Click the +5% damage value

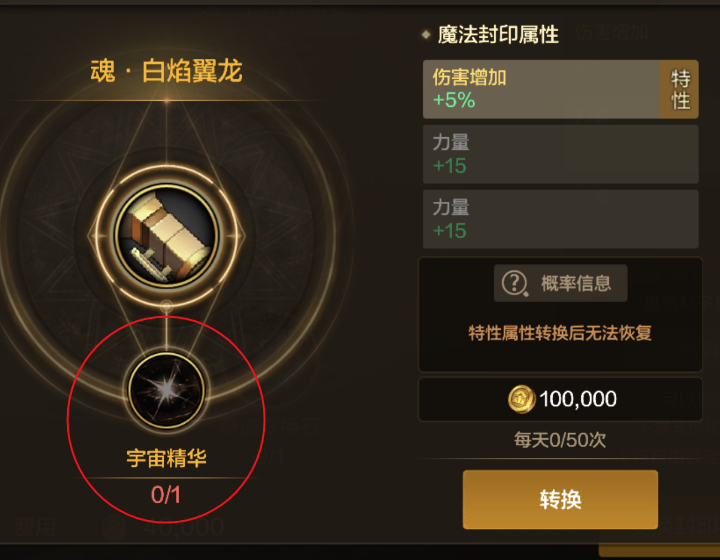tap(454, 100)
